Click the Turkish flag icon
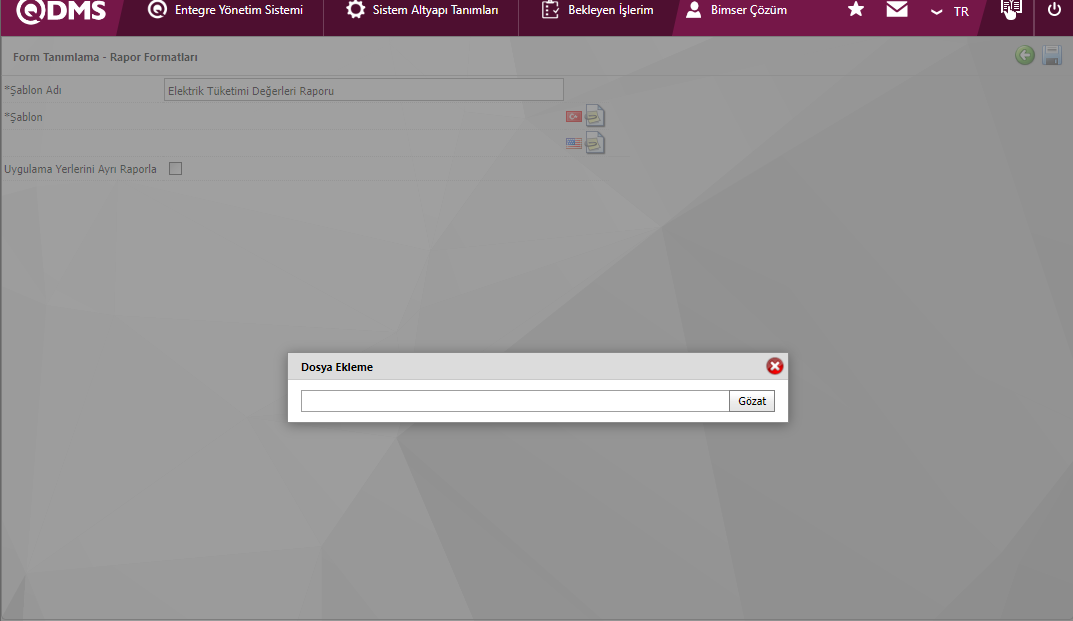This screenshot has width=1073, height=621. [573, 116]
